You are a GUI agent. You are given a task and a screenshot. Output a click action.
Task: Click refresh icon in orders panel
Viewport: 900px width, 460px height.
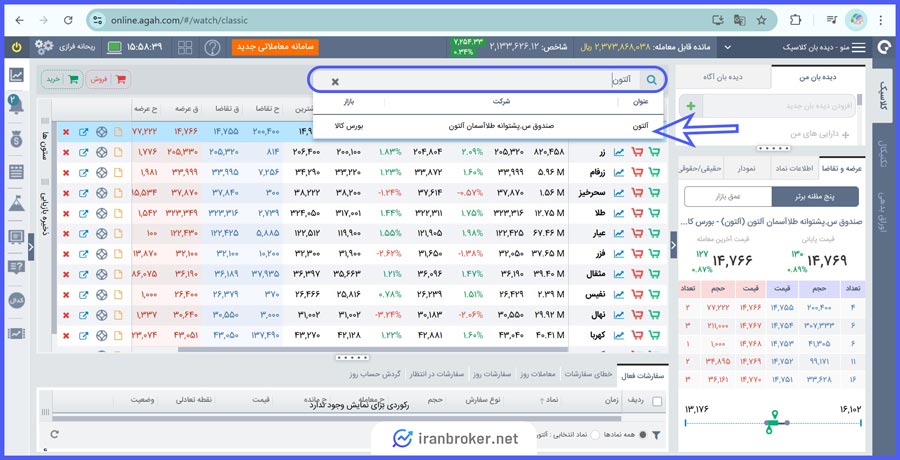55,435
